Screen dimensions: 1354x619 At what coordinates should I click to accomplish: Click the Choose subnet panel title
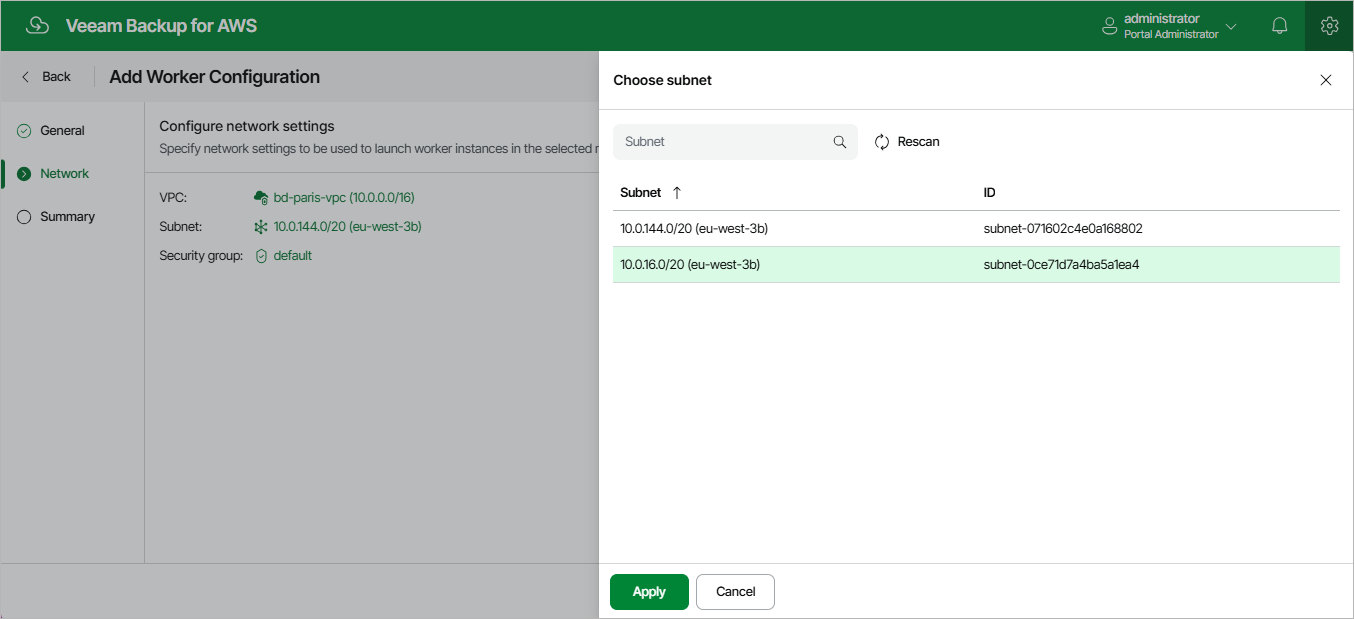click(662, 80)
